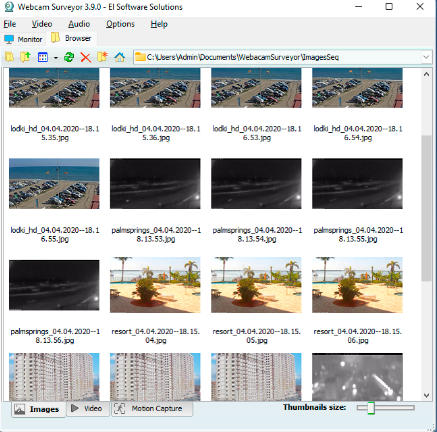Delete selected file with red X

(x=86, y=57)
